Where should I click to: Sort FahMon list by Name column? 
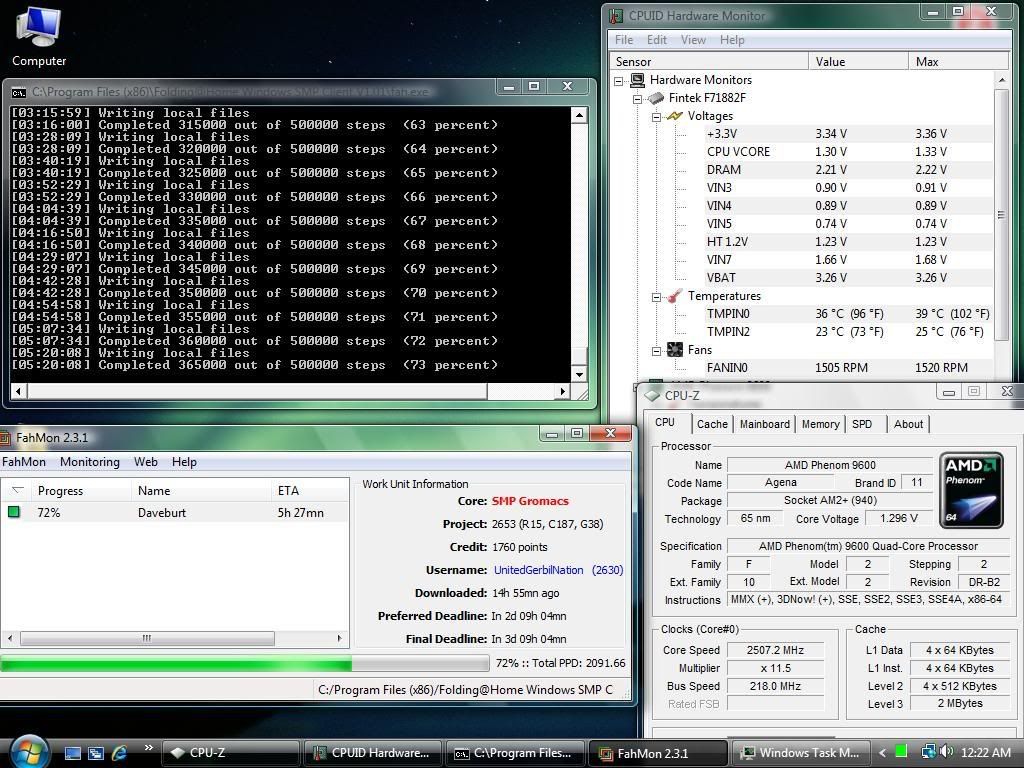click(200, 490)
